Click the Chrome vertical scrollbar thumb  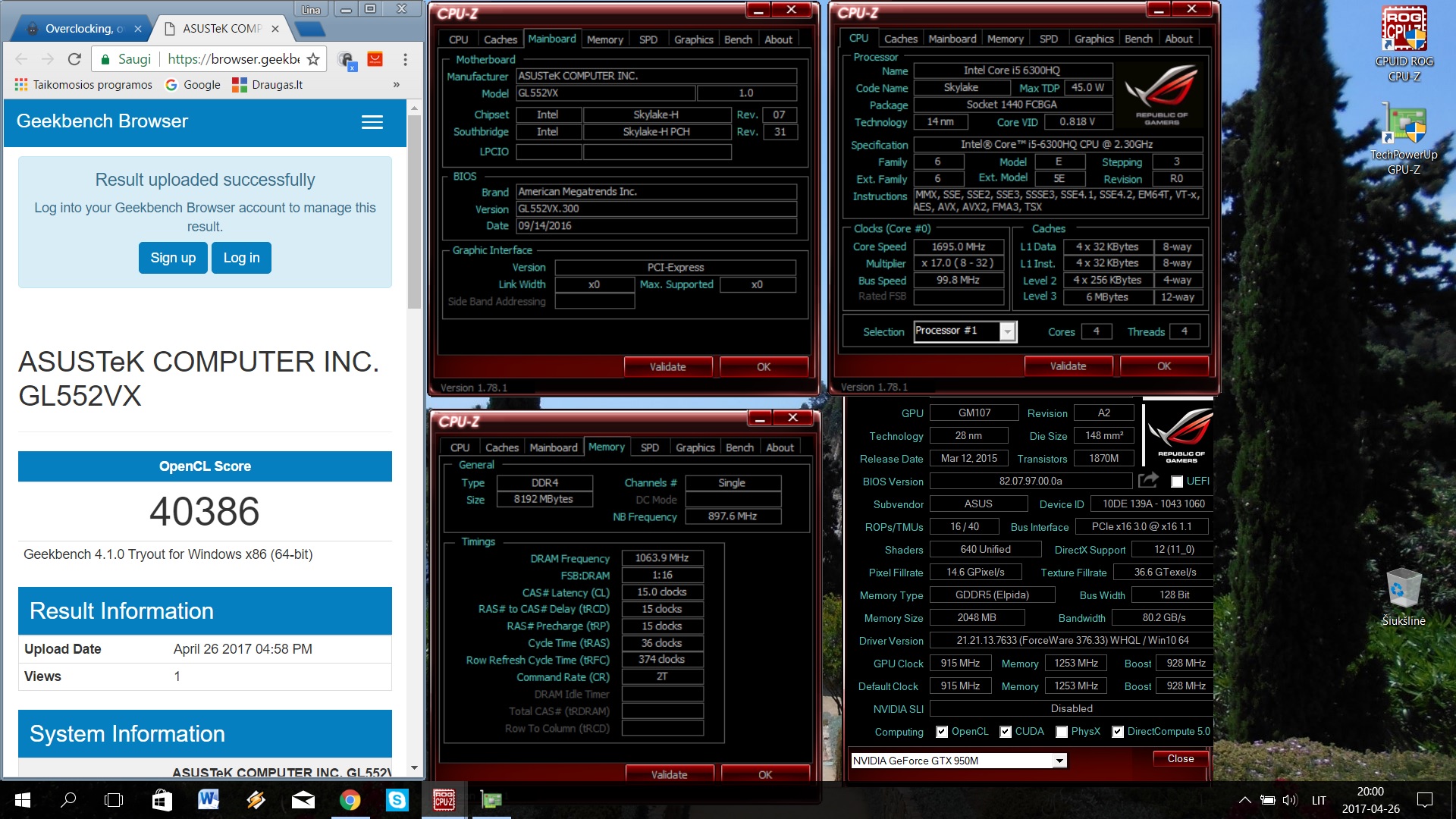[x=414, y=211]
